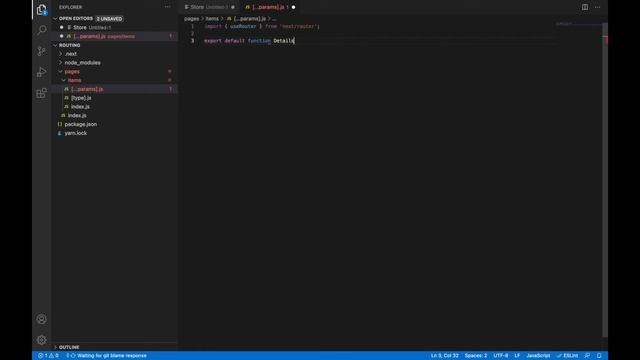
Task: Click LF end of line selector
Action: [x=517, y=356]
